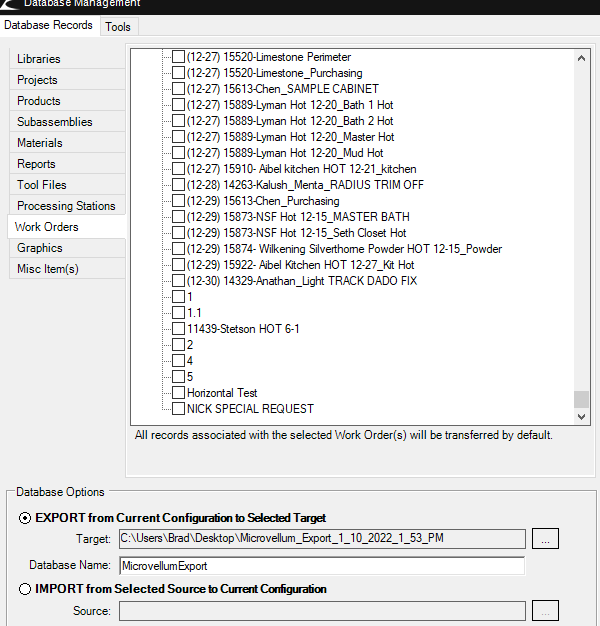Check the work order named 1
600x626 pixels.
click(x=178, y=296)
